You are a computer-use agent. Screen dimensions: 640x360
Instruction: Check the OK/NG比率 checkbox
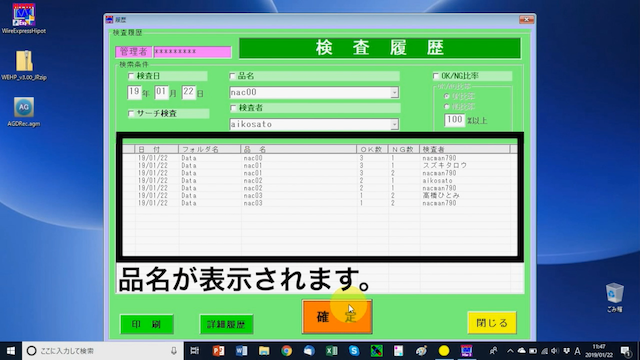tap(436, 76)
